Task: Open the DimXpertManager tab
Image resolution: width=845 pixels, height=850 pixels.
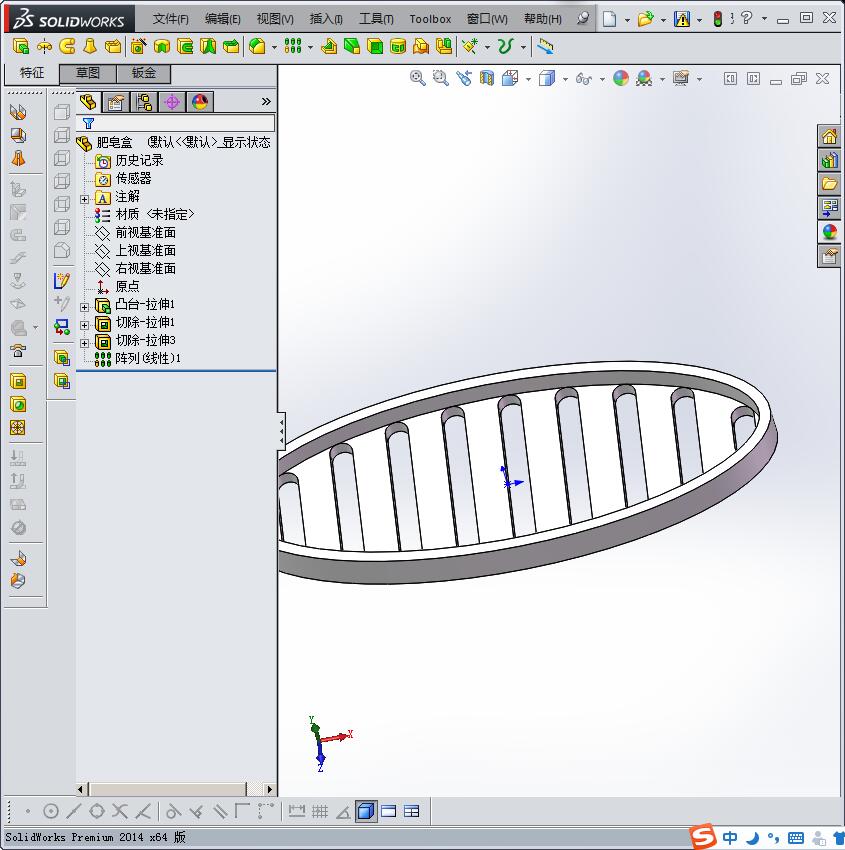Action: (172, 101)
